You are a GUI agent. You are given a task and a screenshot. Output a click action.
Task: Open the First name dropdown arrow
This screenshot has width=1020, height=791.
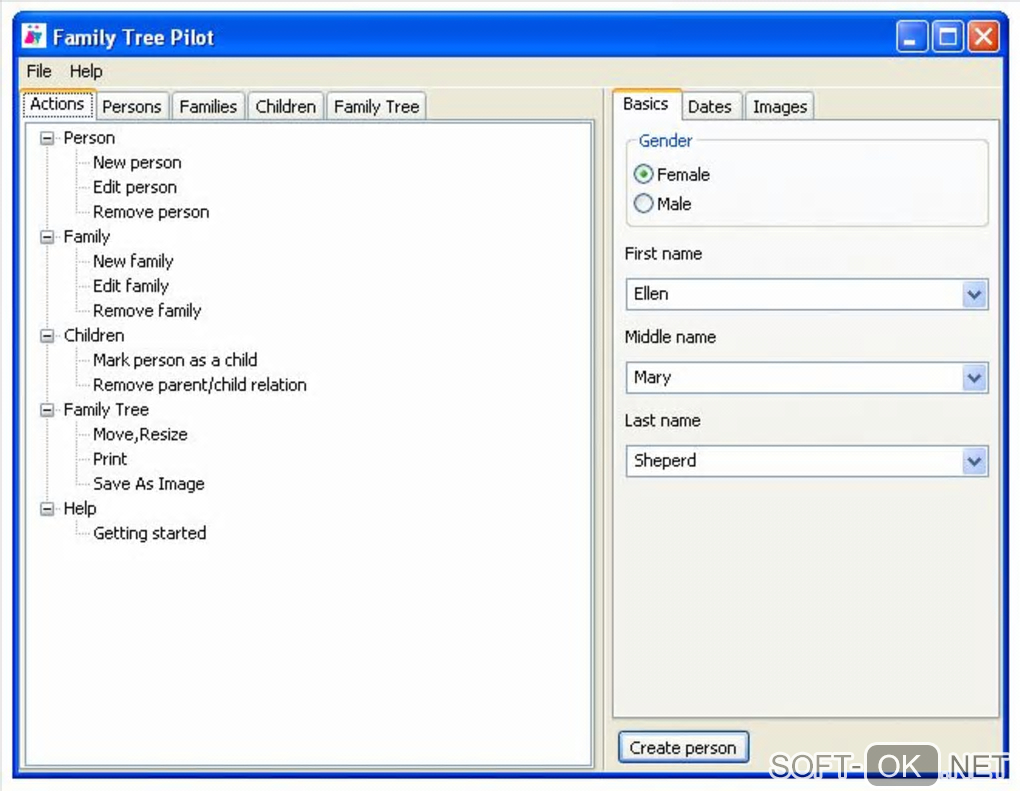[x=974, y=295]
